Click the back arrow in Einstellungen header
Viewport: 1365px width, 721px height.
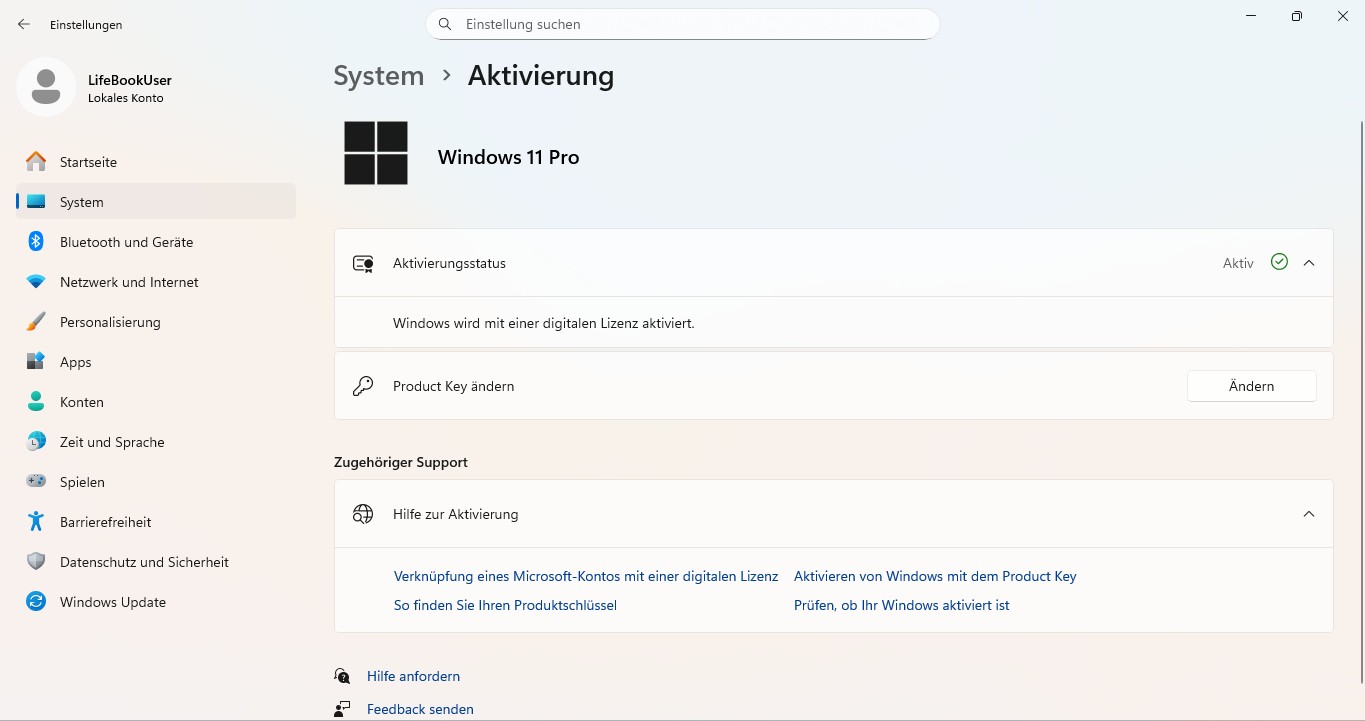[x=24, y=24]
